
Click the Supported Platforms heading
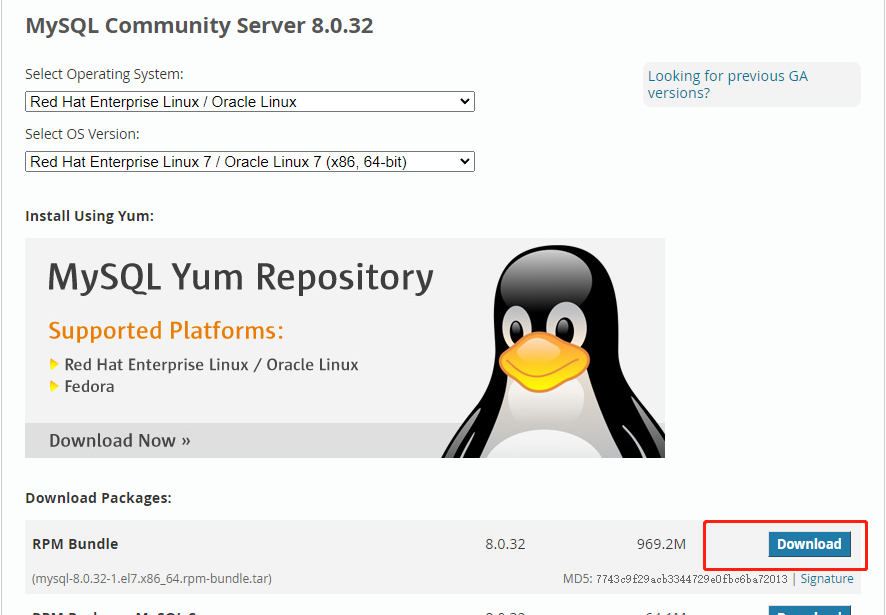point(166,331)
